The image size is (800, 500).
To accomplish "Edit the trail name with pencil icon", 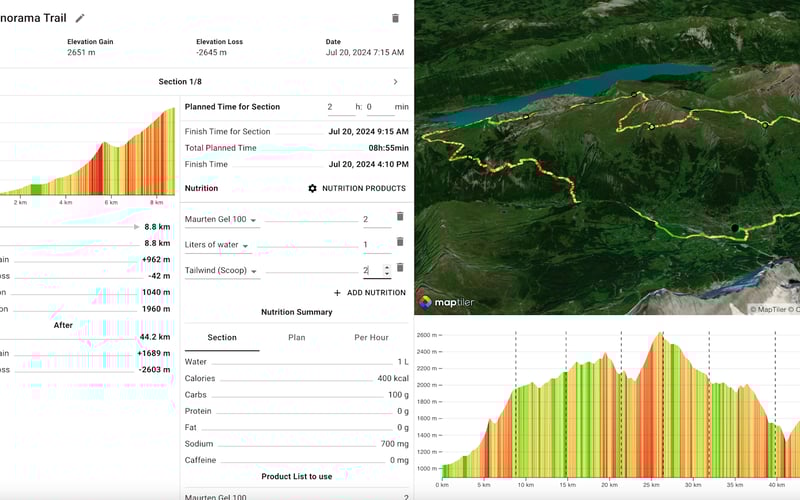I will [x=80, y=18].
